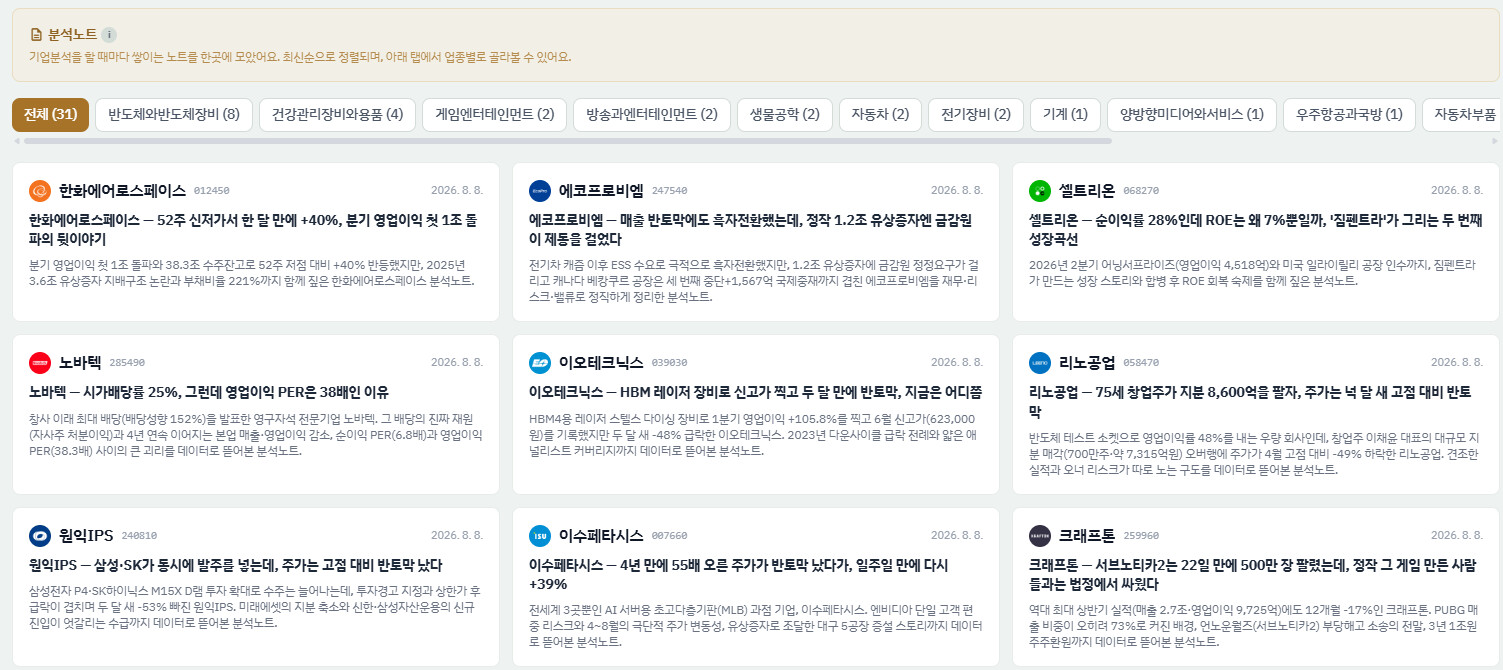This screenshot has height=670, width=1503.
Task: Filter by 양방향미디어와서비스 (1) tab
Action: 1192,114
